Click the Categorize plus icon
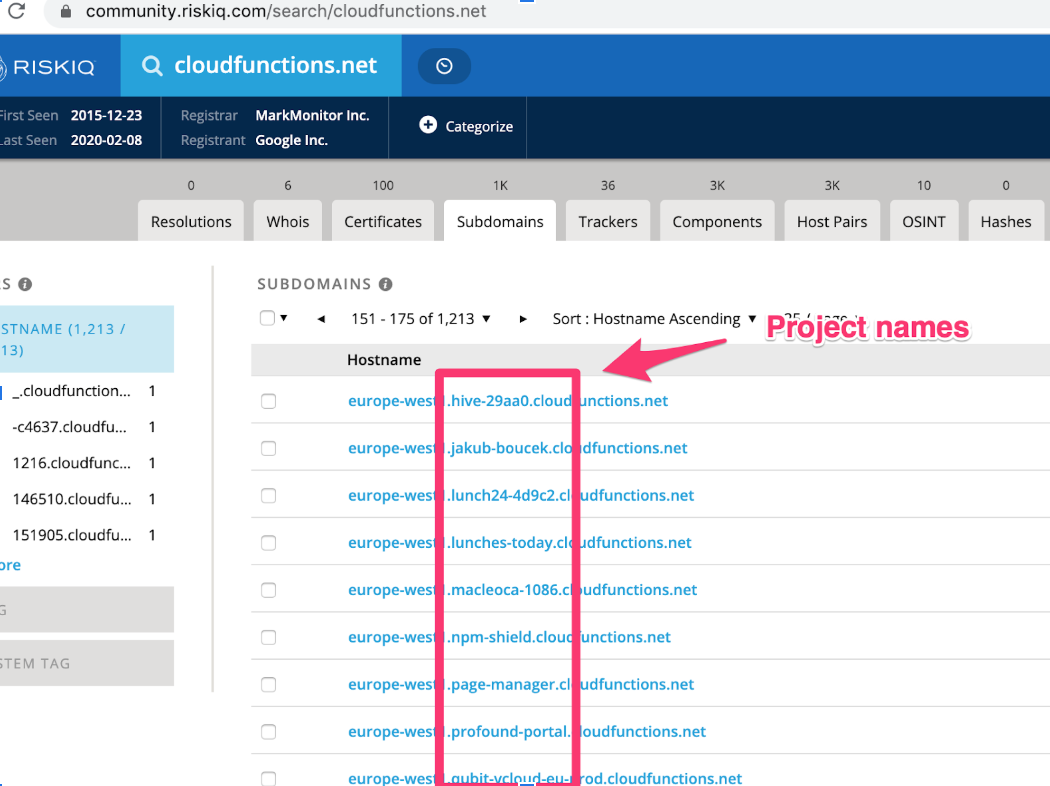1050x786 pixels. (428, 125)
